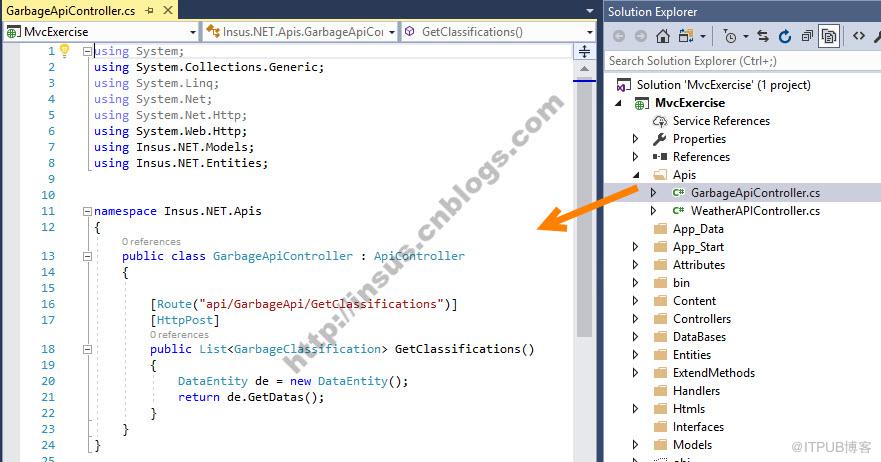The width and height of the screenshot is (881, 462).
Task: Click the View Code angle-brackets icon
Action: click(859, 36)
